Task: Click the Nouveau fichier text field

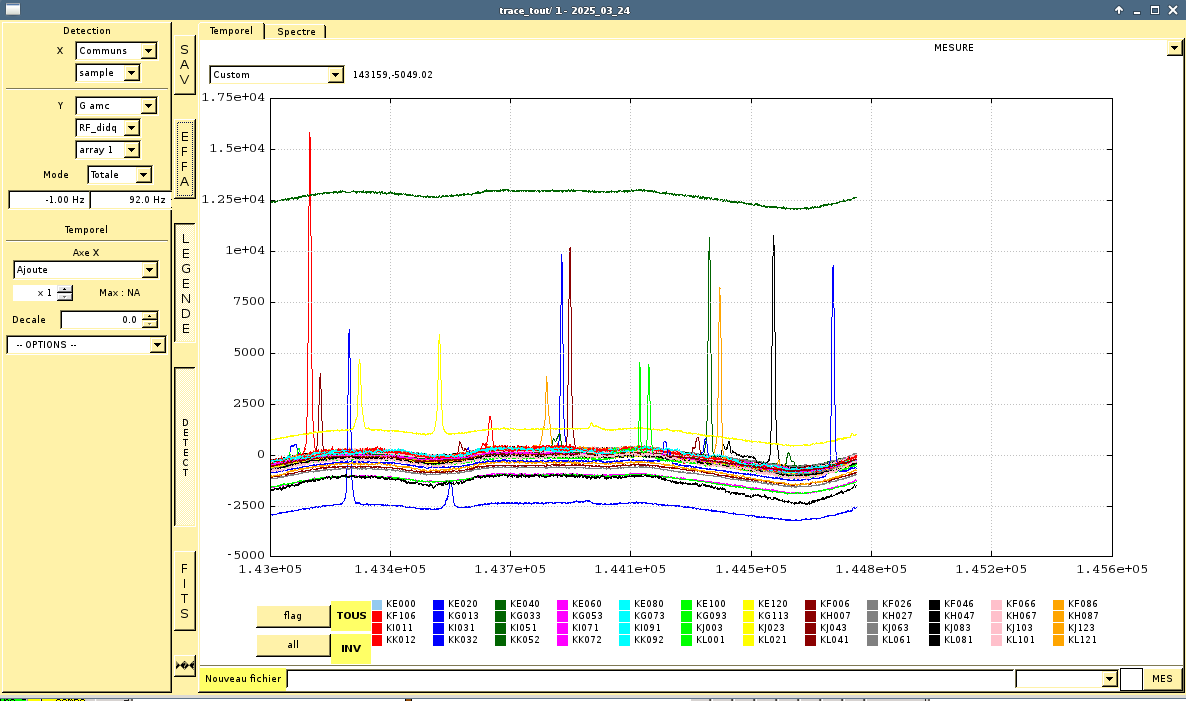Action: pyautogui.click(x=650, y=679)
